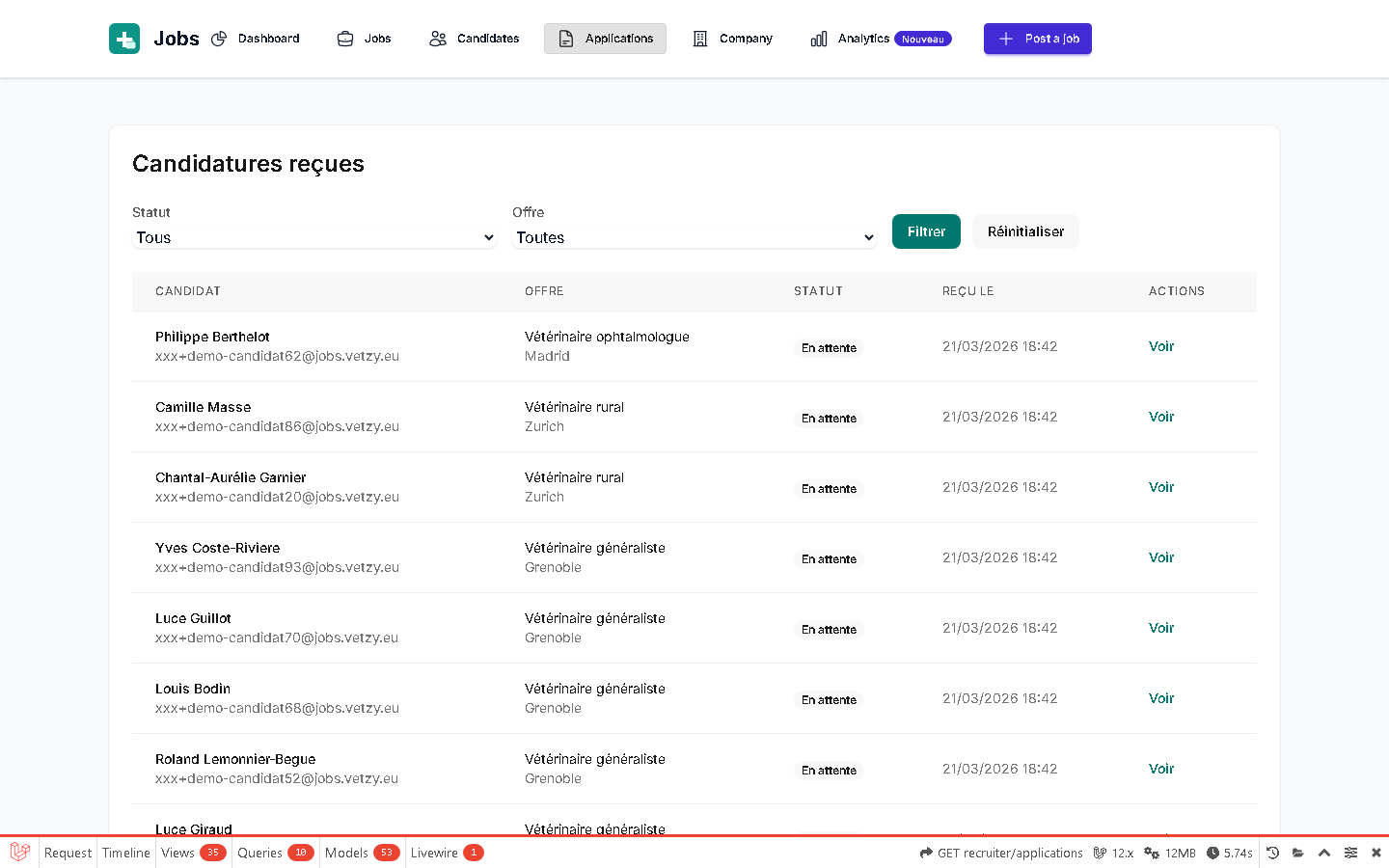Open the Company nav item
The image size is (1389, 868).
(733, 39)
